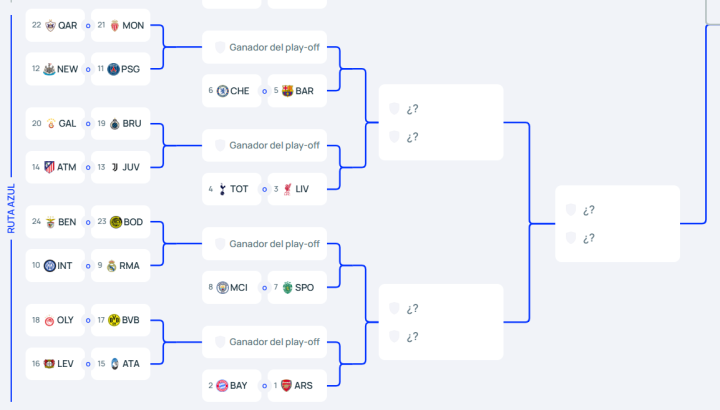This screenshot has height=410, width=720.
Task: Select the Tottenham crest icon
Action: pyautogui.click(x=222, y=189)
